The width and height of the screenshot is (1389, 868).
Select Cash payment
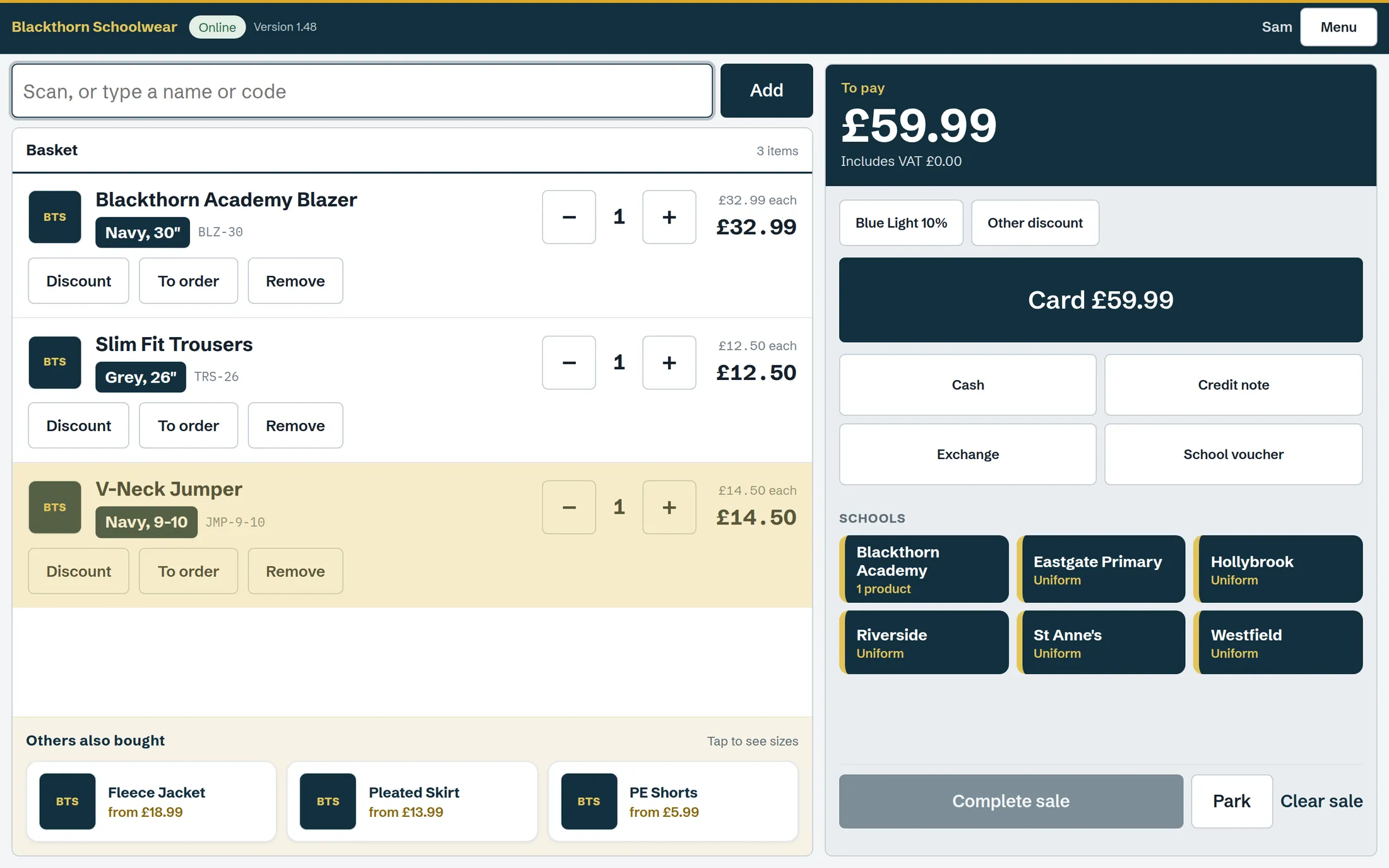pos(968,385)
